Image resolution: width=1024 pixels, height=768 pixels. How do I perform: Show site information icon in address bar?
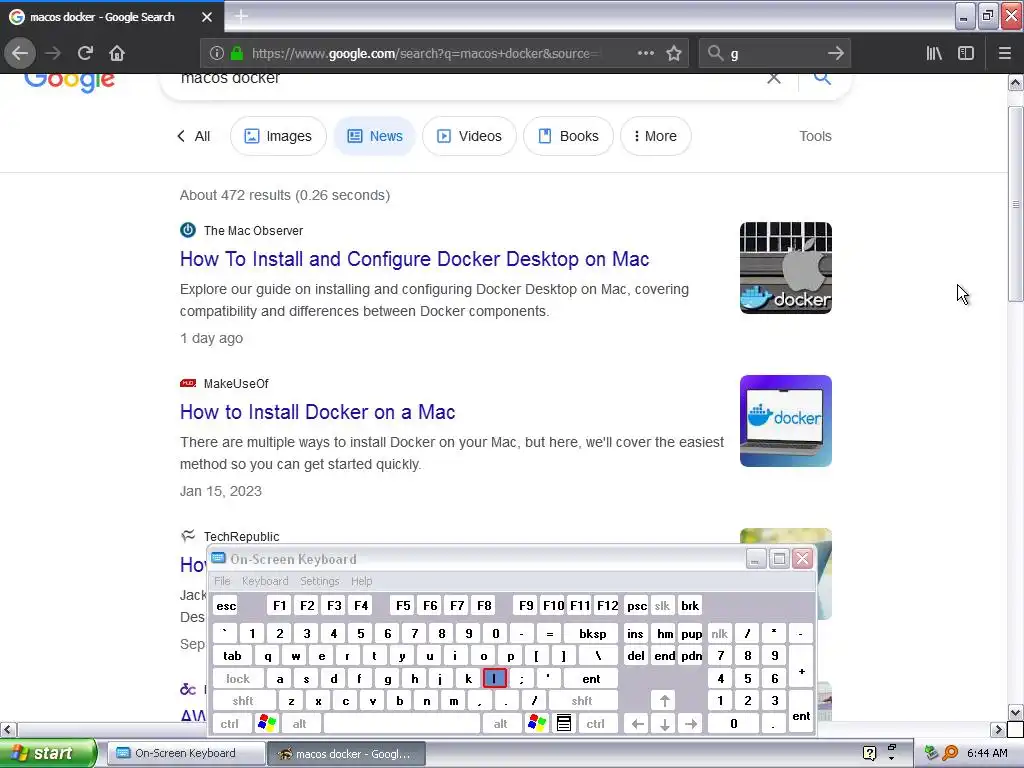(216, 54)
